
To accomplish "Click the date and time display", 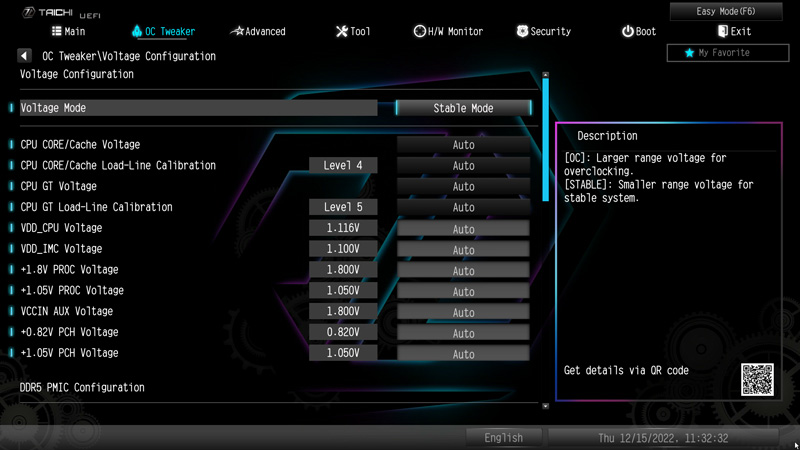I will click(663, 438).
